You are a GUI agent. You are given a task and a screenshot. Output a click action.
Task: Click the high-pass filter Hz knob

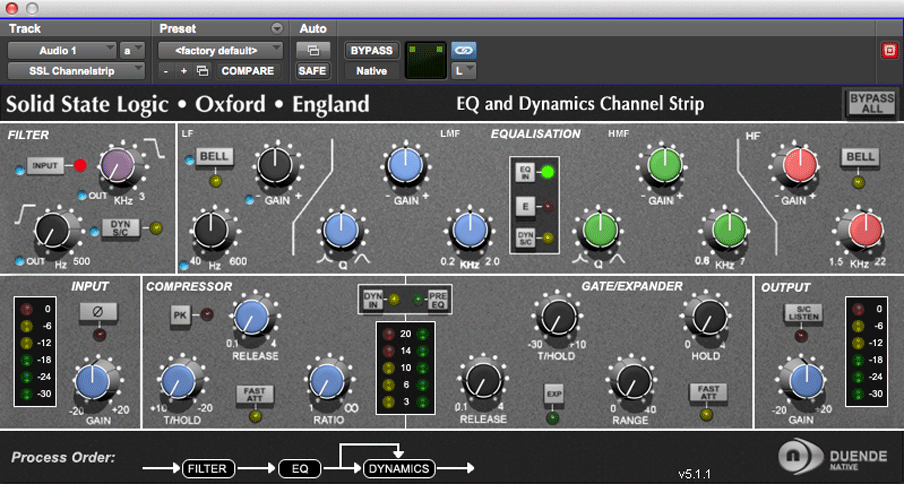pos(53,230)
